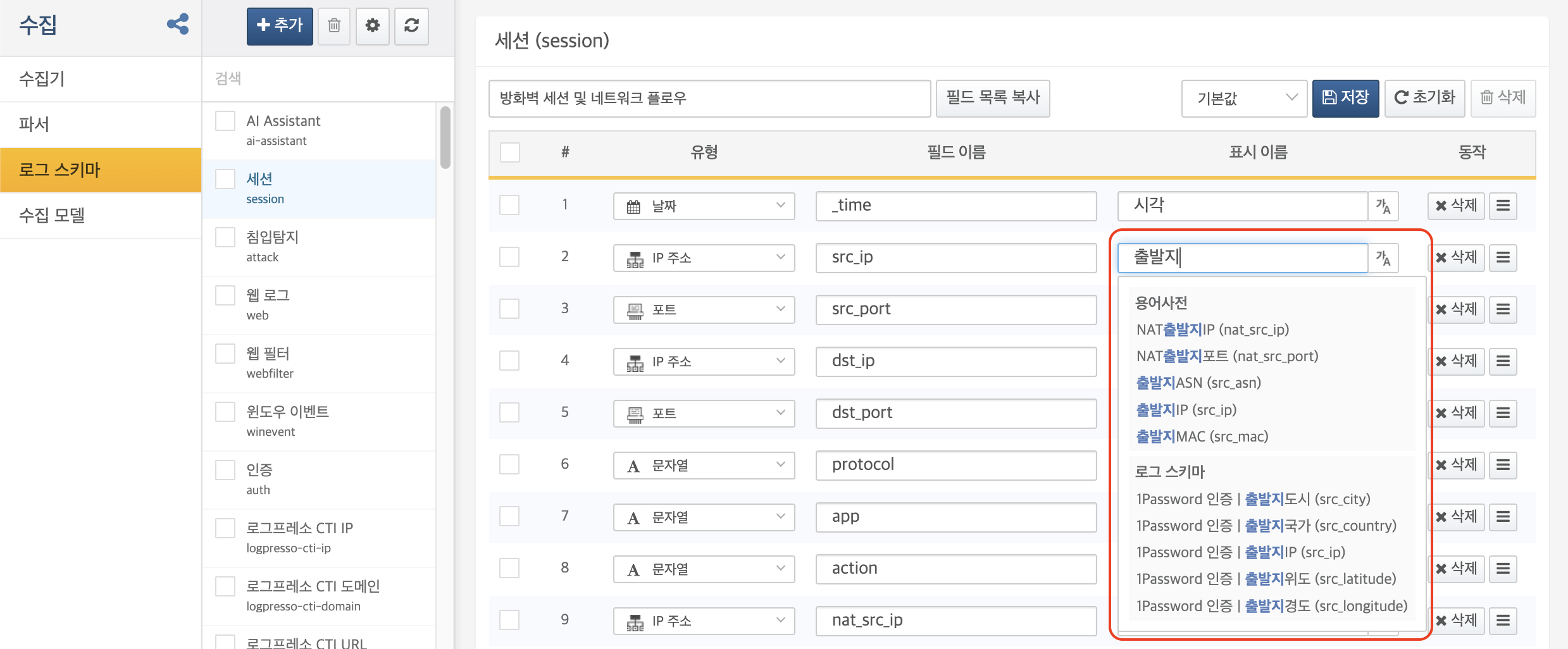Open settings gear icon in toolbar
1568x649 pixels.
click(x=373, y=26)
